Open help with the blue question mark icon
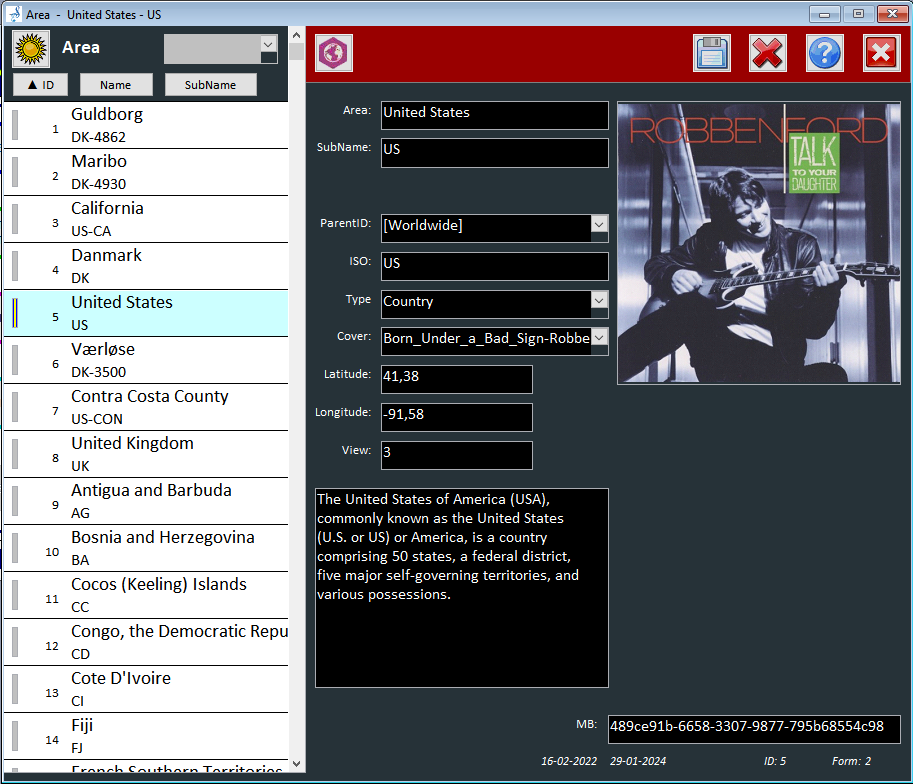 click(824, 53)
